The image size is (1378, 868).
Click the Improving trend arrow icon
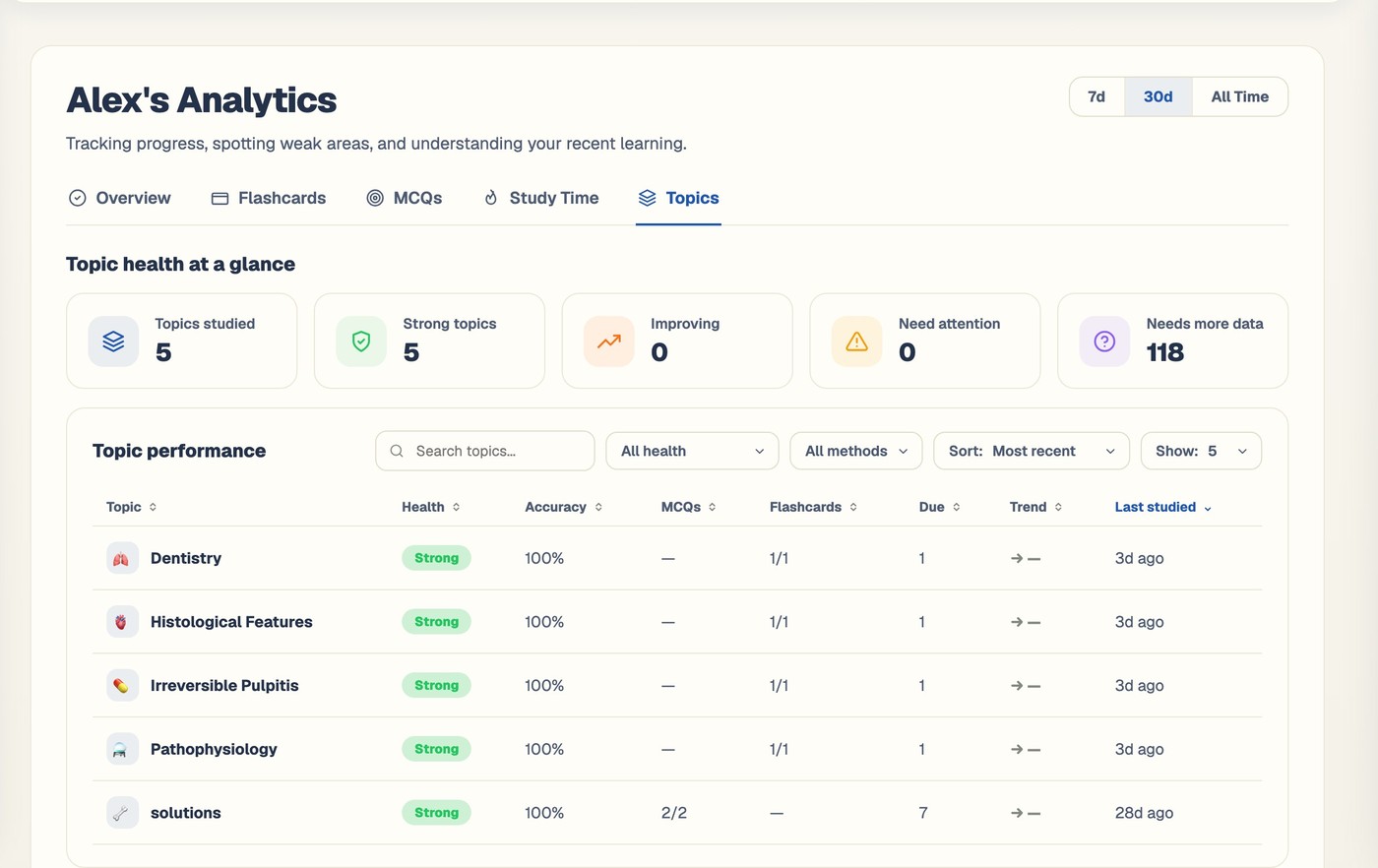click(x=609, y=341)
